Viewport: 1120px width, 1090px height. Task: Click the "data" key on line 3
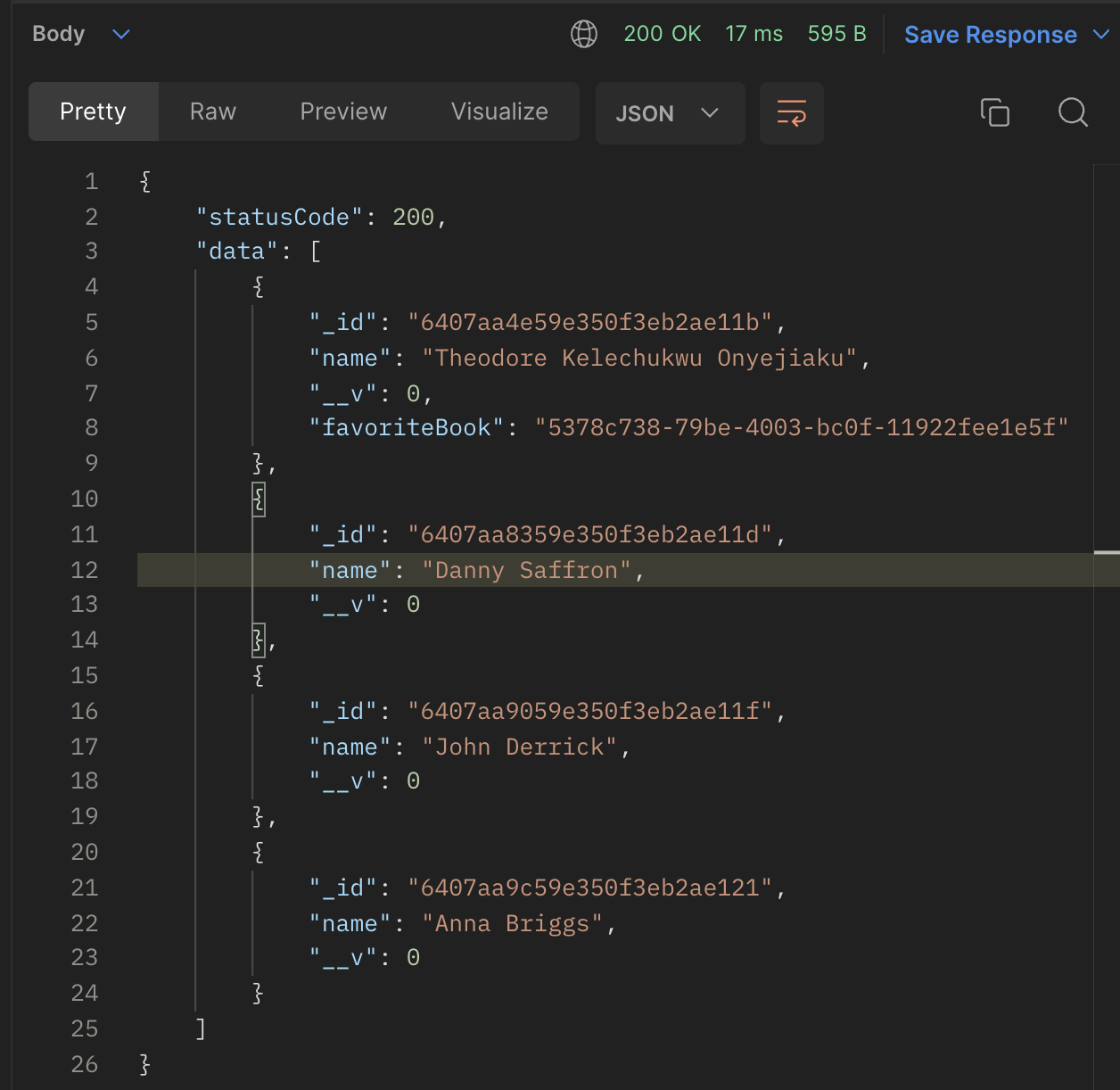pos(237,251)
